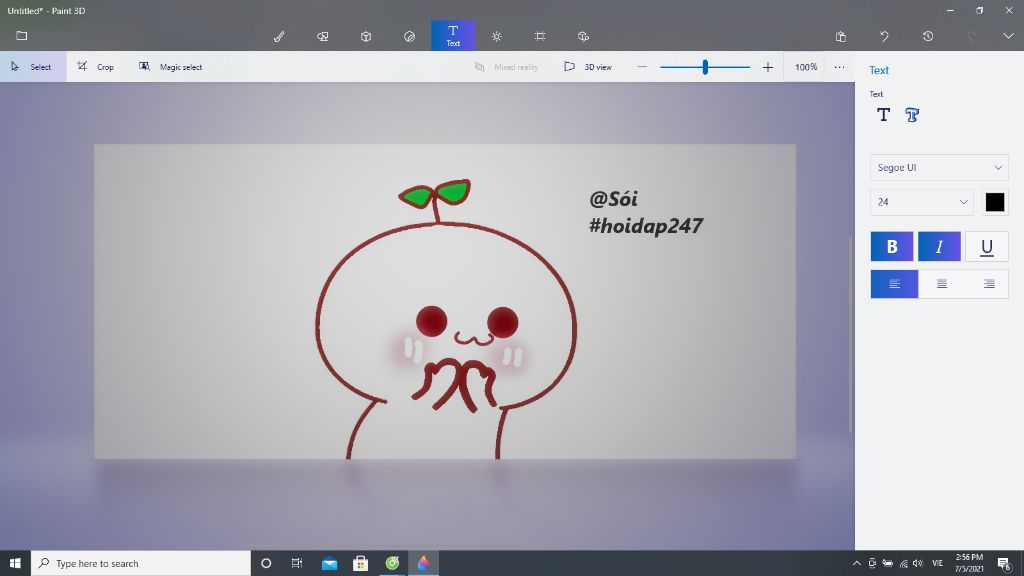The image size is (1024, 576).
Task: Open the 3D shapes tool
Action: 366,36
